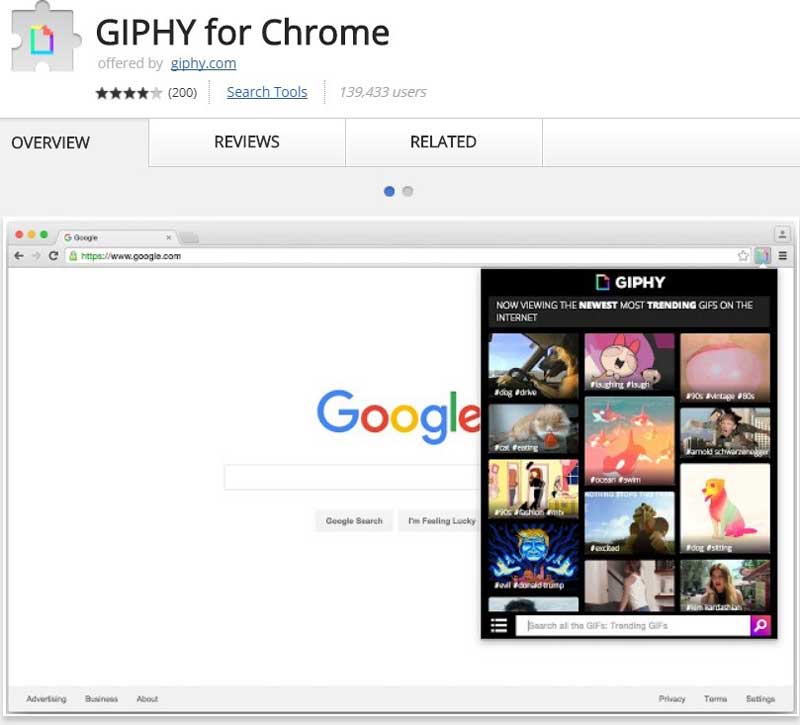Click the GIPHY extension toolbar icon
The image size is (800, 725).
[x=763, y=256]
